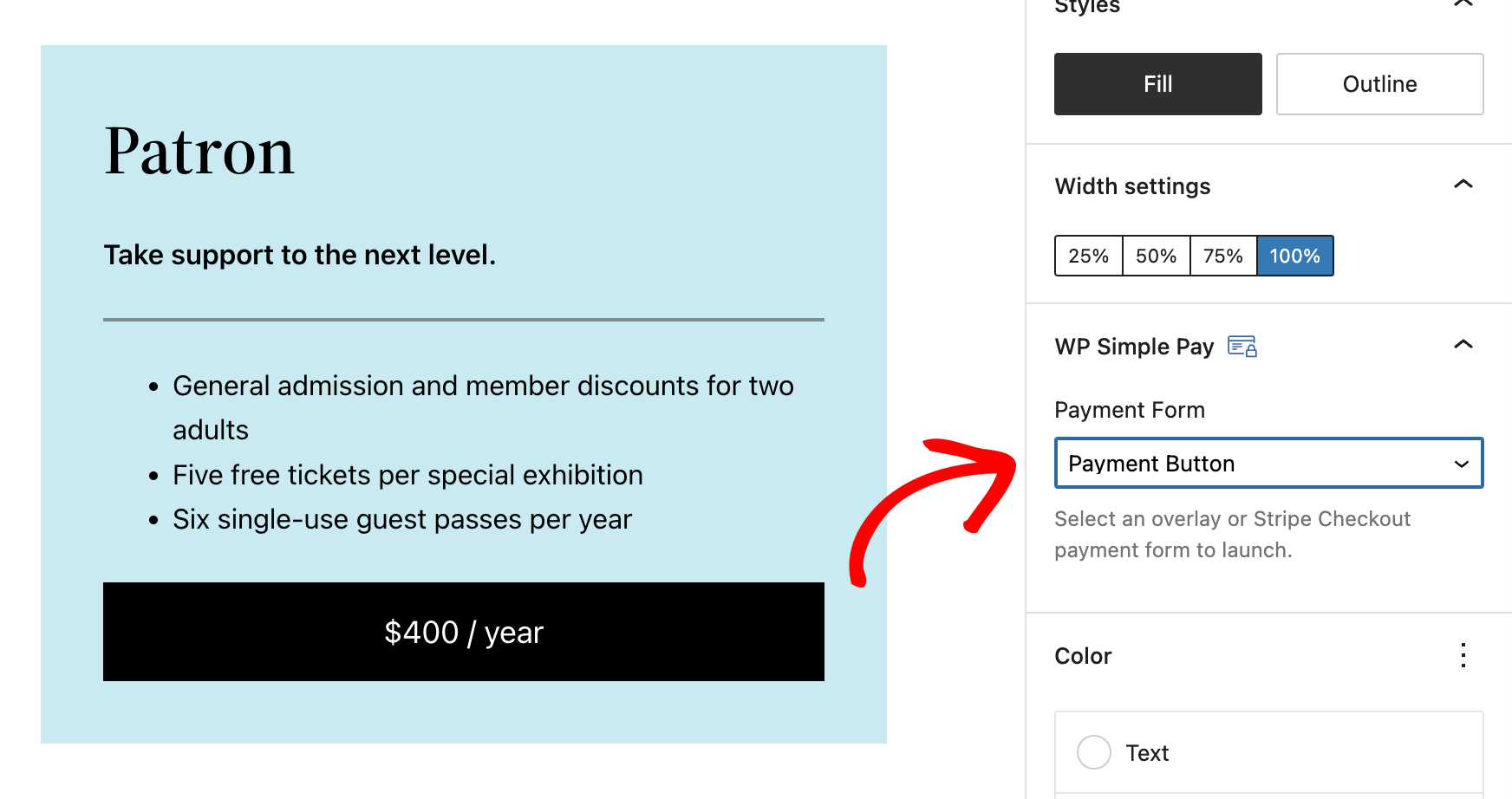Open the Color options three-dot menu

tap(1463, 655)
